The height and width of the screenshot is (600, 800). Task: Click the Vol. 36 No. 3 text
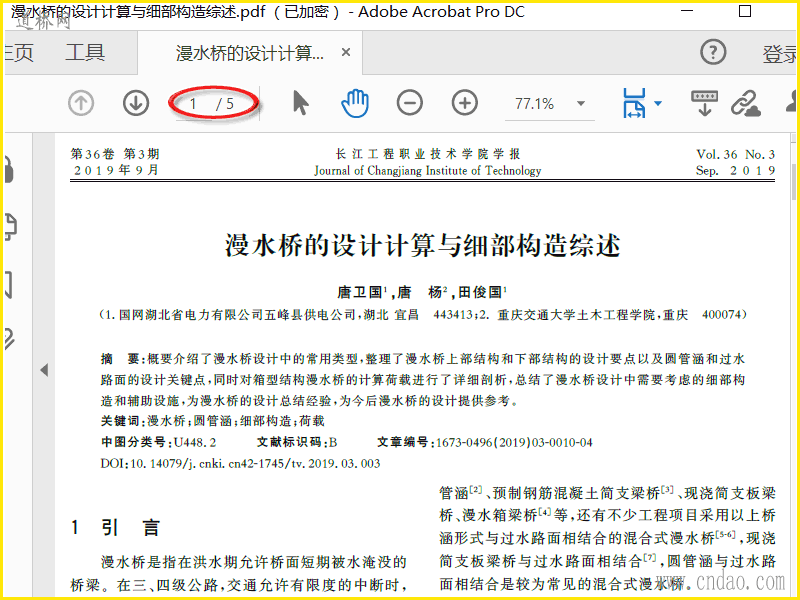pos(736,154)
